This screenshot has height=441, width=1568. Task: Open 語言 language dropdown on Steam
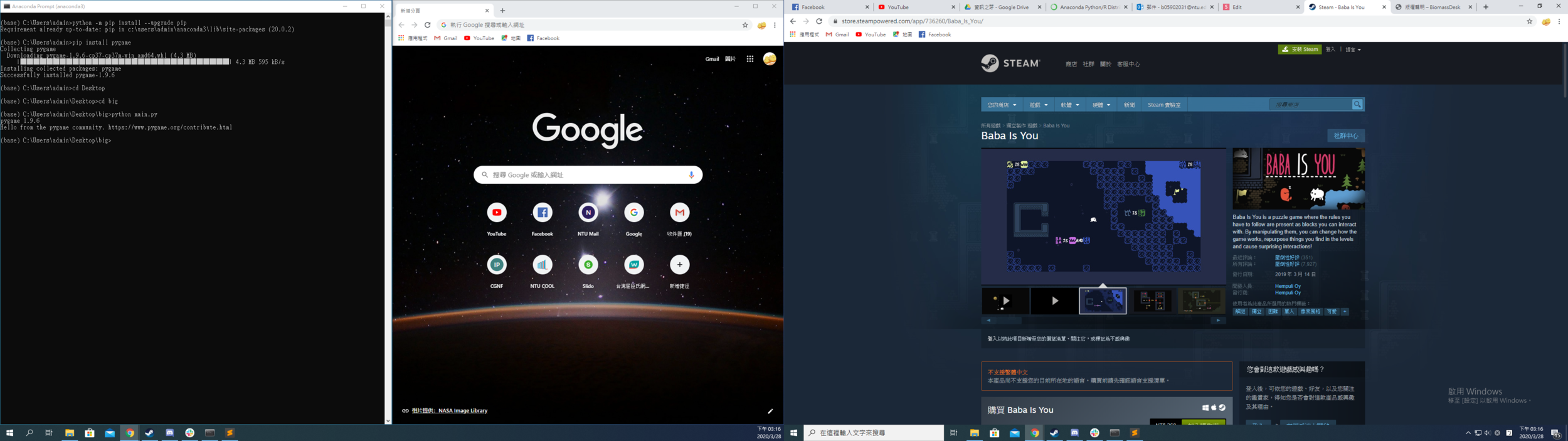pyautogui.click(x=1353, y=50)
